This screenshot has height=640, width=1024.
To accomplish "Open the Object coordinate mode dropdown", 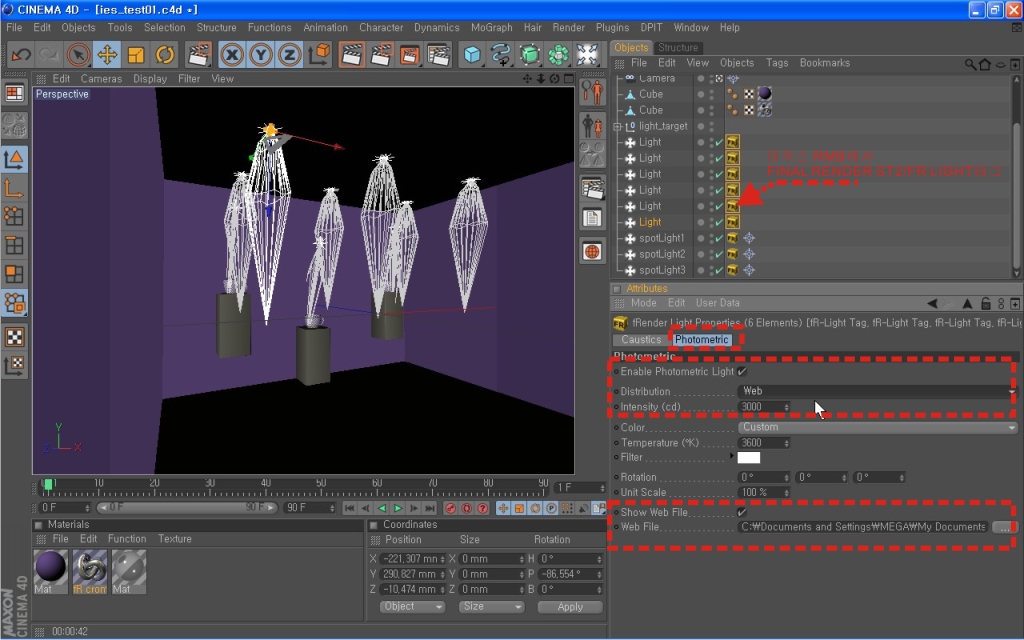I will (x=412, y=607).
